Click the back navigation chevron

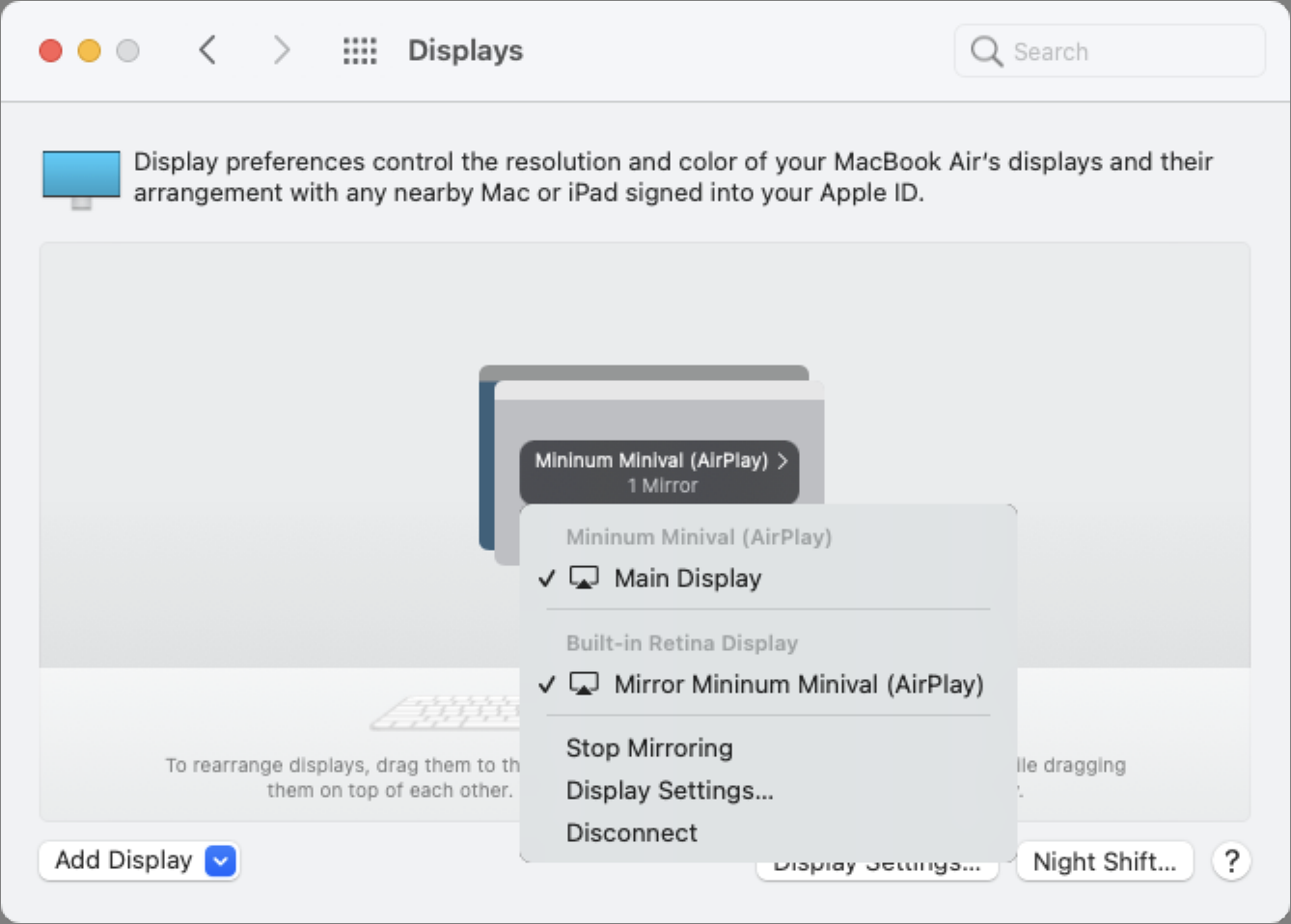pos(206,49)
